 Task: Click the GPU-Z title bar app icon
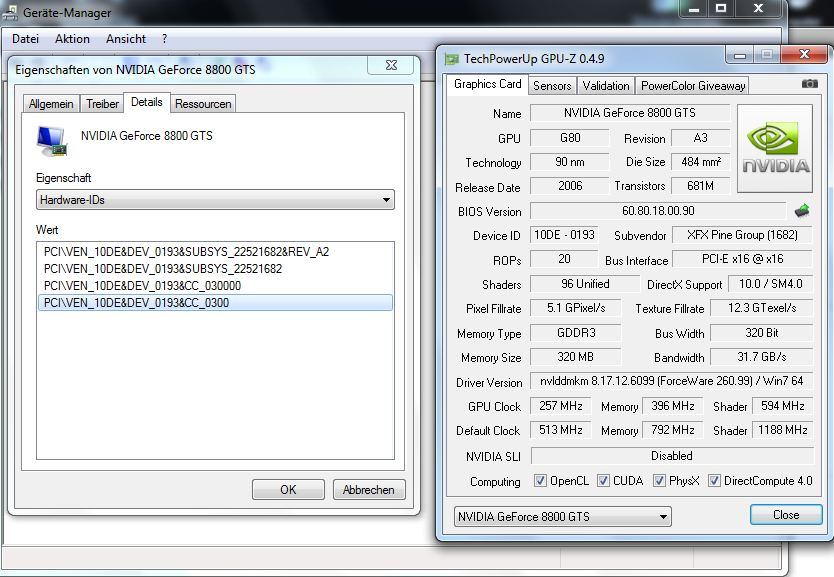(452, 59)
